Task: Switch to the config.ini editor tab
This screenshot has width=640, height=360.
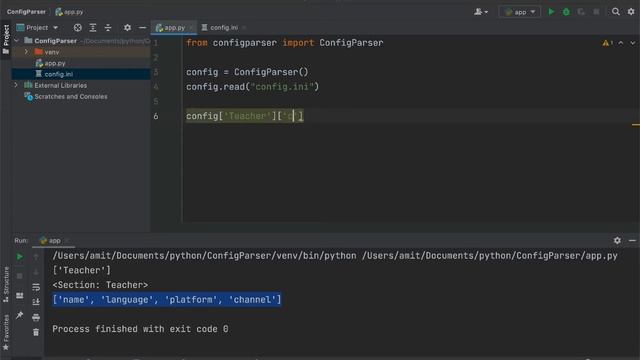Action: [x=220, y=27]
